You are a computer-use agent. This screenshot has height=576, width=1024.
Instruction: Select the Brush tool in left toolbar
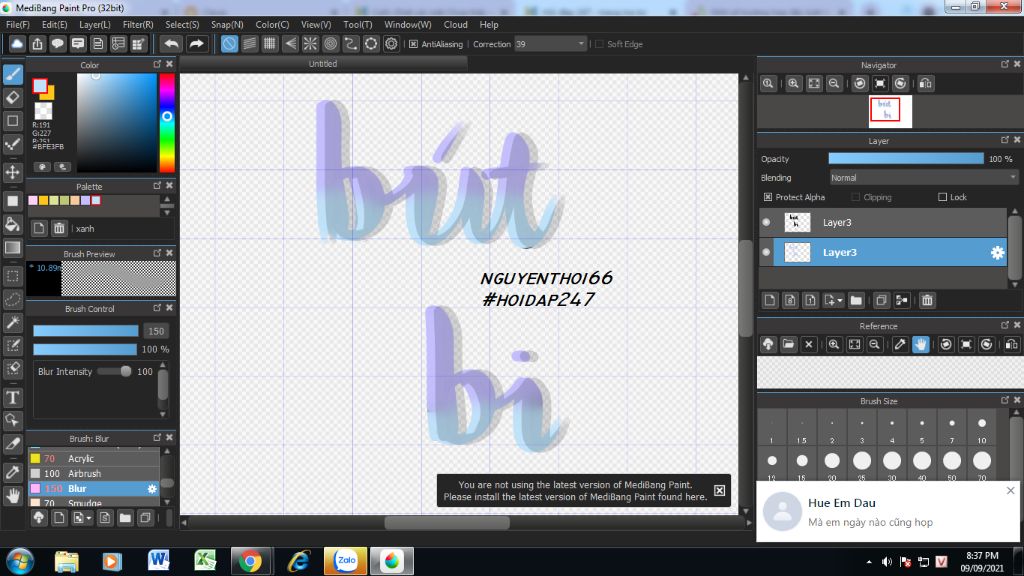(12, 74)
